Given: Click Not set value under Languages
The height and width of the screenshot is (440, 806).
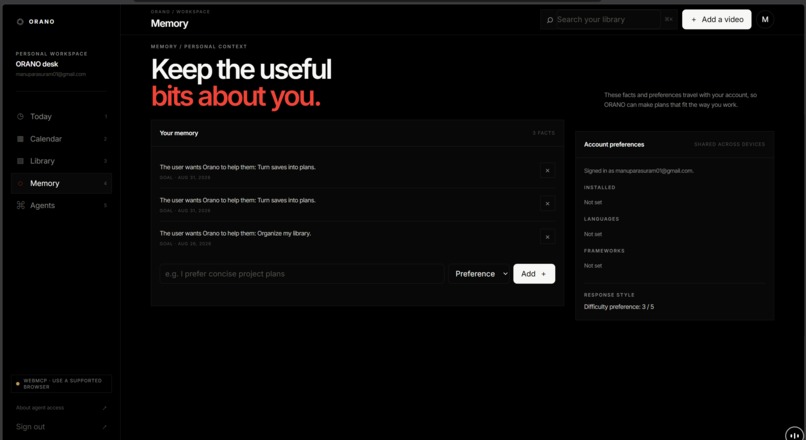Looking at the screenshot, I should pyautogui.click(x=593, y=234).
